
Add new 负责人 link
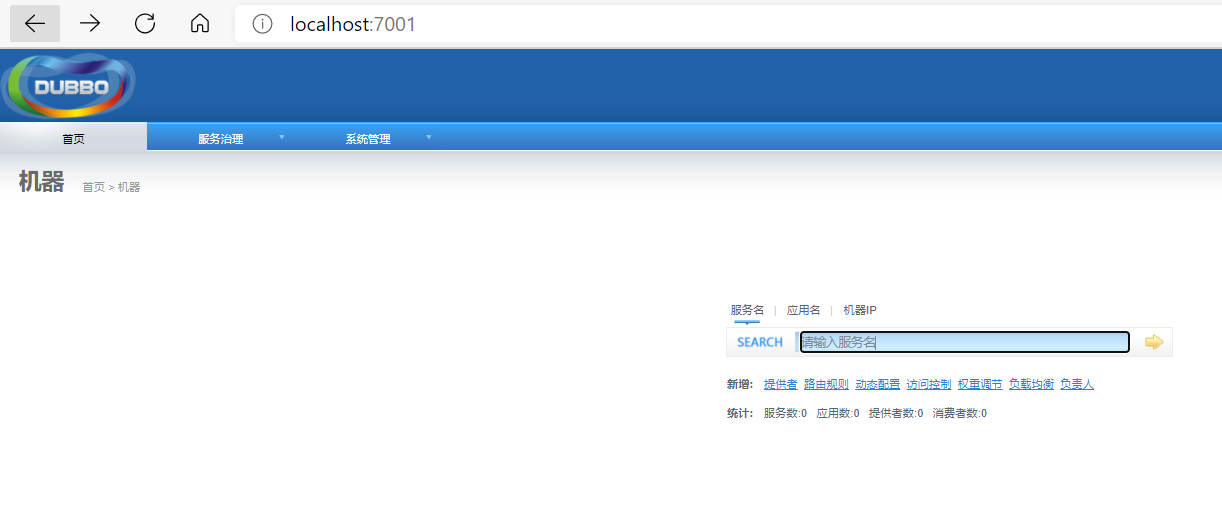click(x=1077, y=384)
